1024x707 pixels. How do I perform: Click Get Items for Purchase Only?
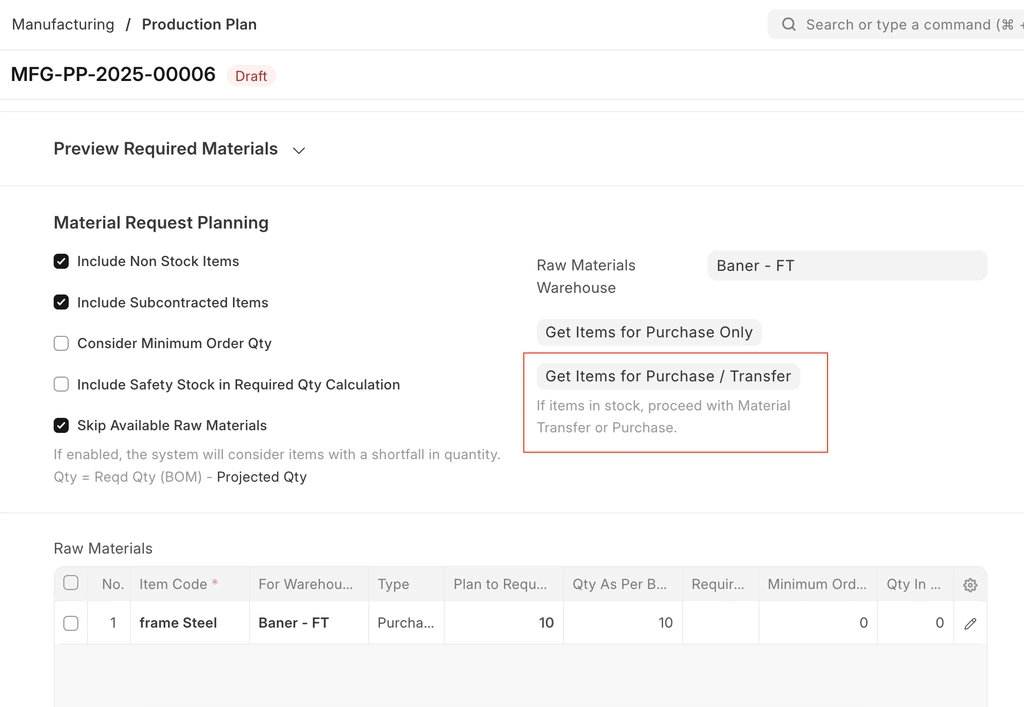[x=648, y=332]
